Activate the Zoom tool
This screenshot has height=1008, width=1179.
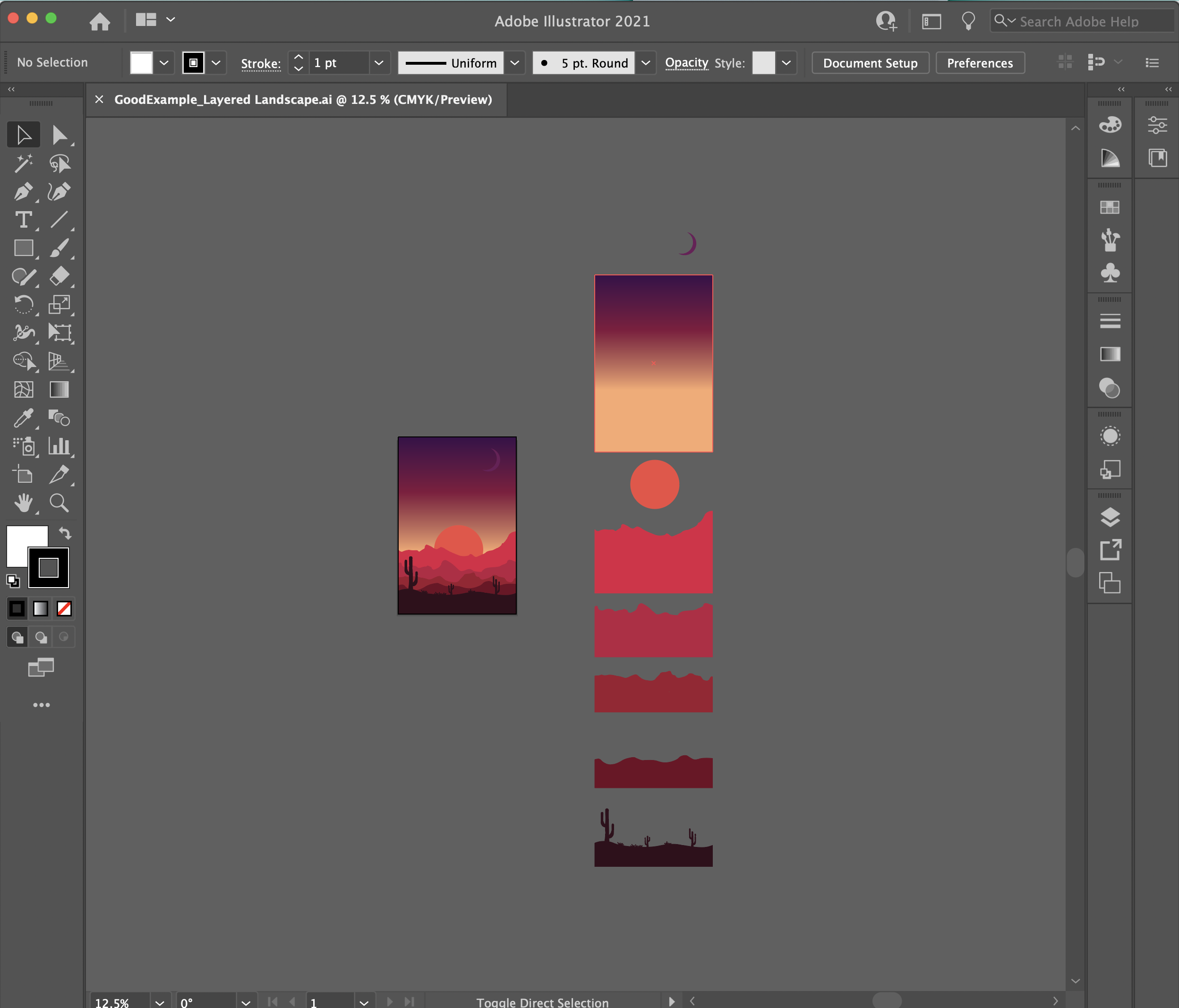pos(59,503)
